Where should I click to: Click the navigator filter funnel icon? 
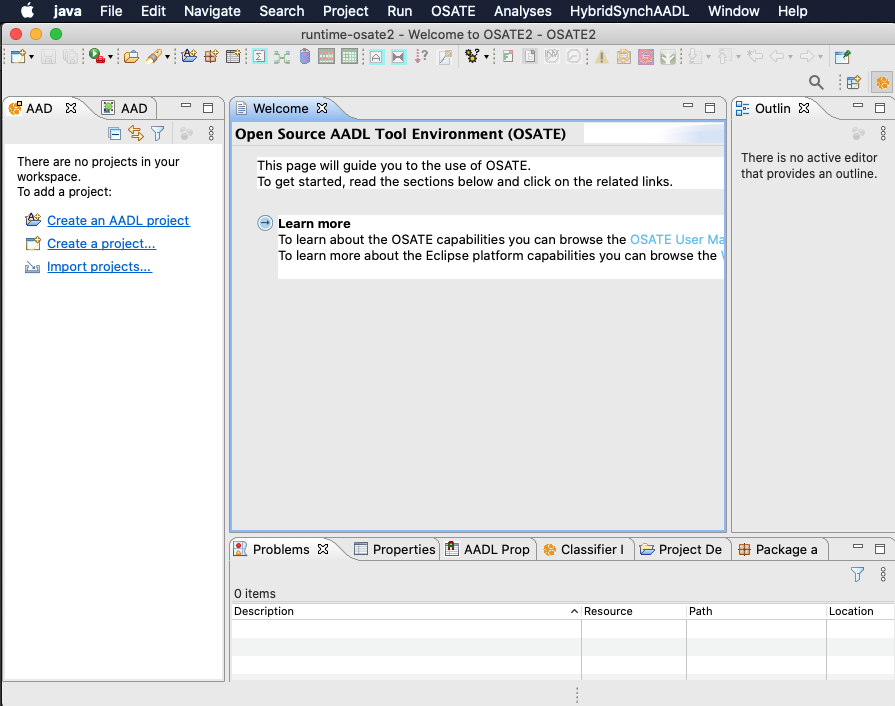coord(158,134)
